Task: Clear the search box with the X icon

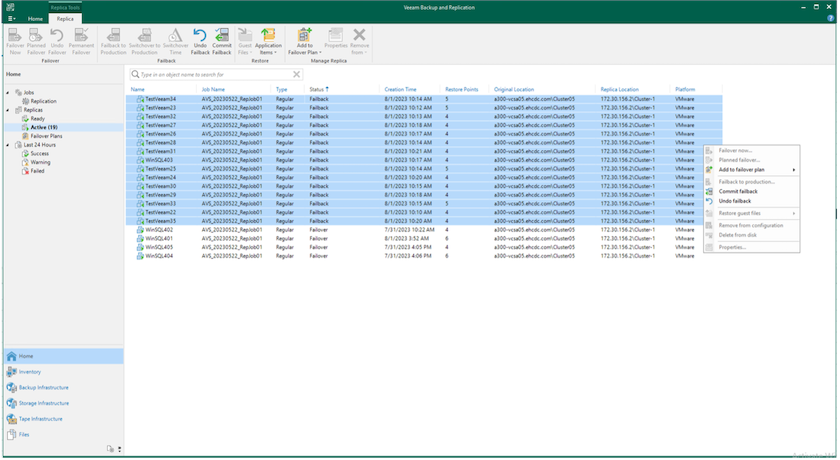Action: pos(296,74)
